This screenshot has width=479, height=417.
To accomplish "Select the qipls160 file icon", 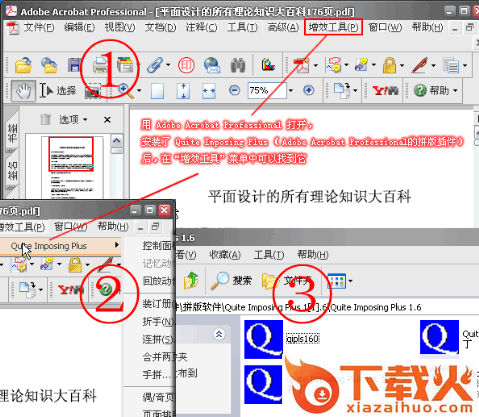I will (263, 339).
